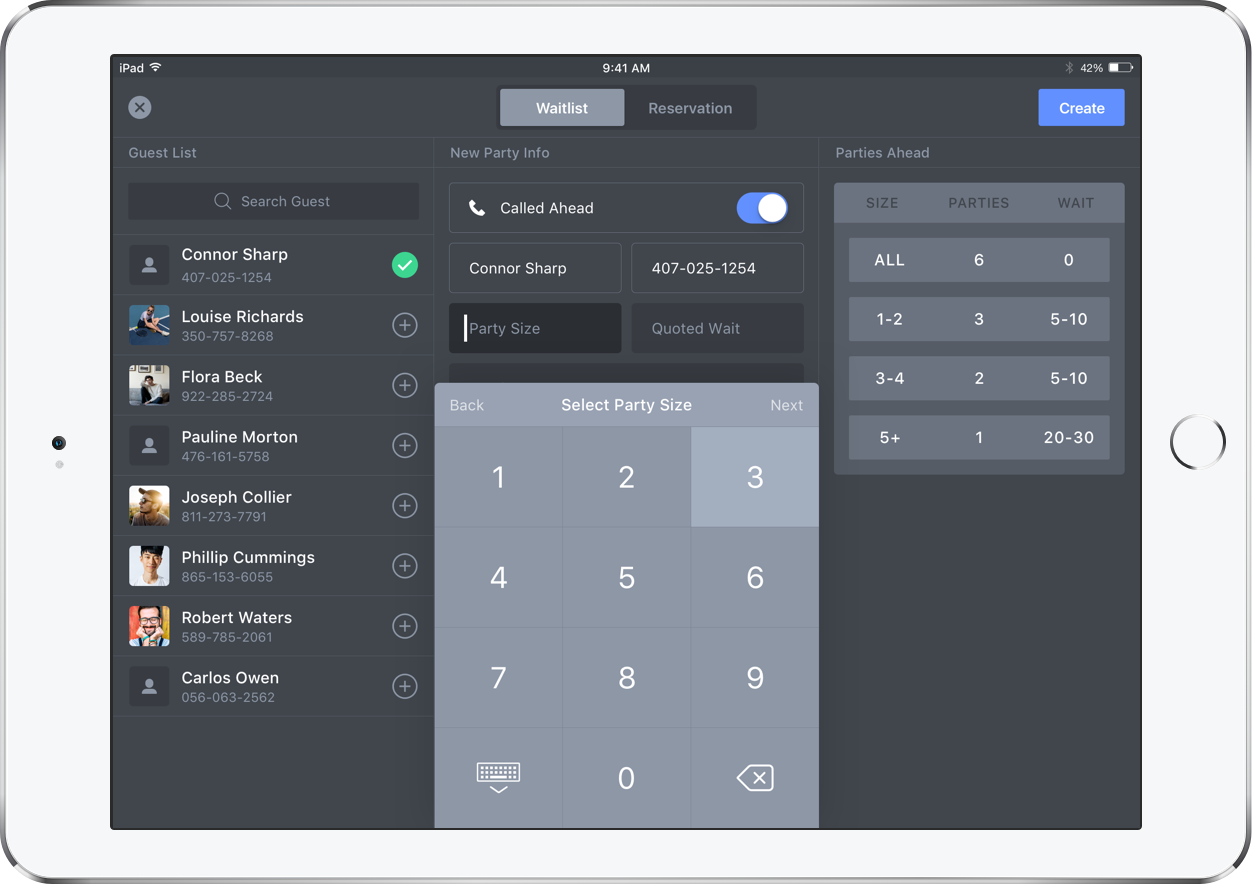Select the 3-4 party size row
Viewport: 1252px width, 884px height.
coord(979,378)
